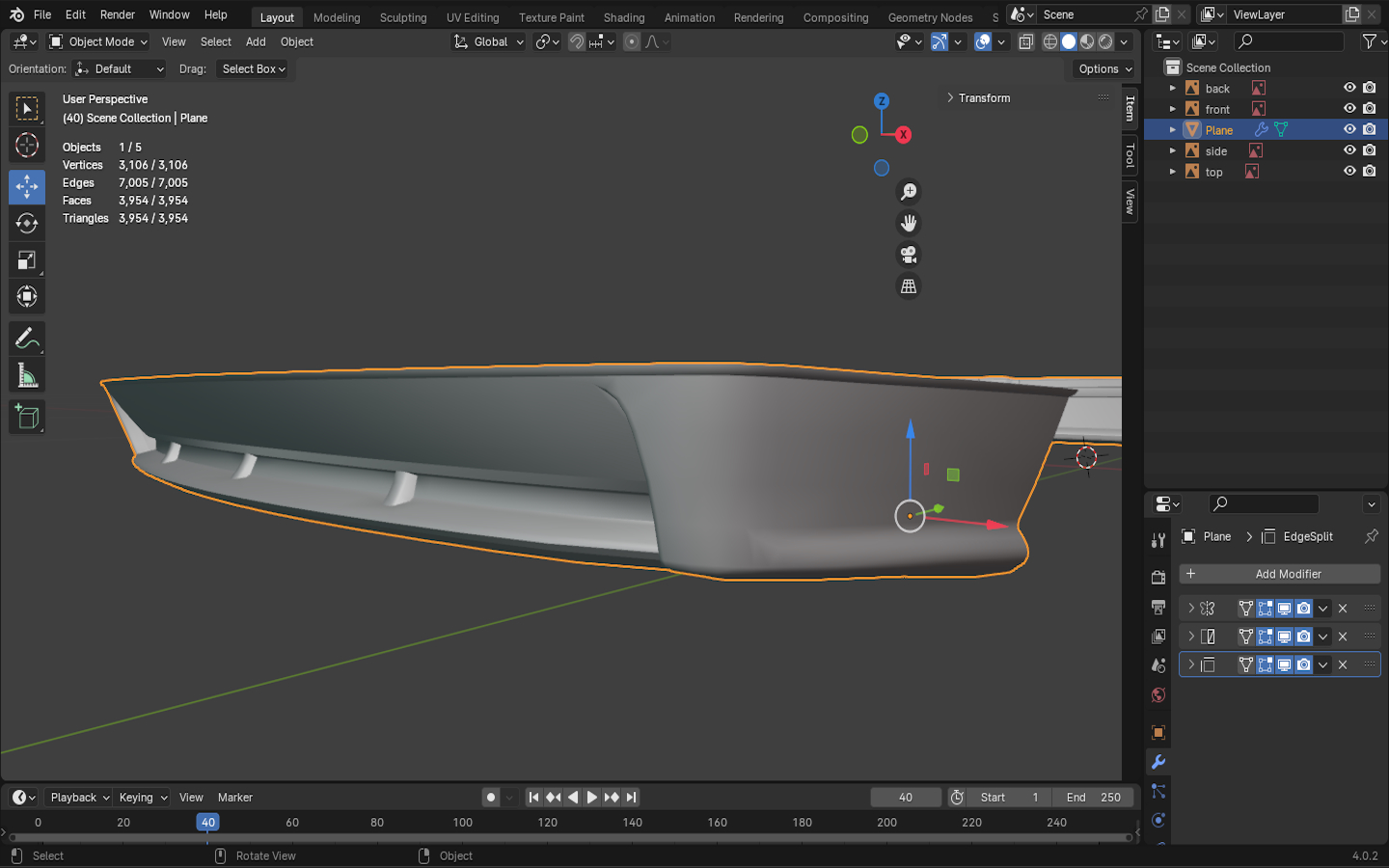
Task: Toggle camera view in the viewport
Action: (x=909, y=255)
